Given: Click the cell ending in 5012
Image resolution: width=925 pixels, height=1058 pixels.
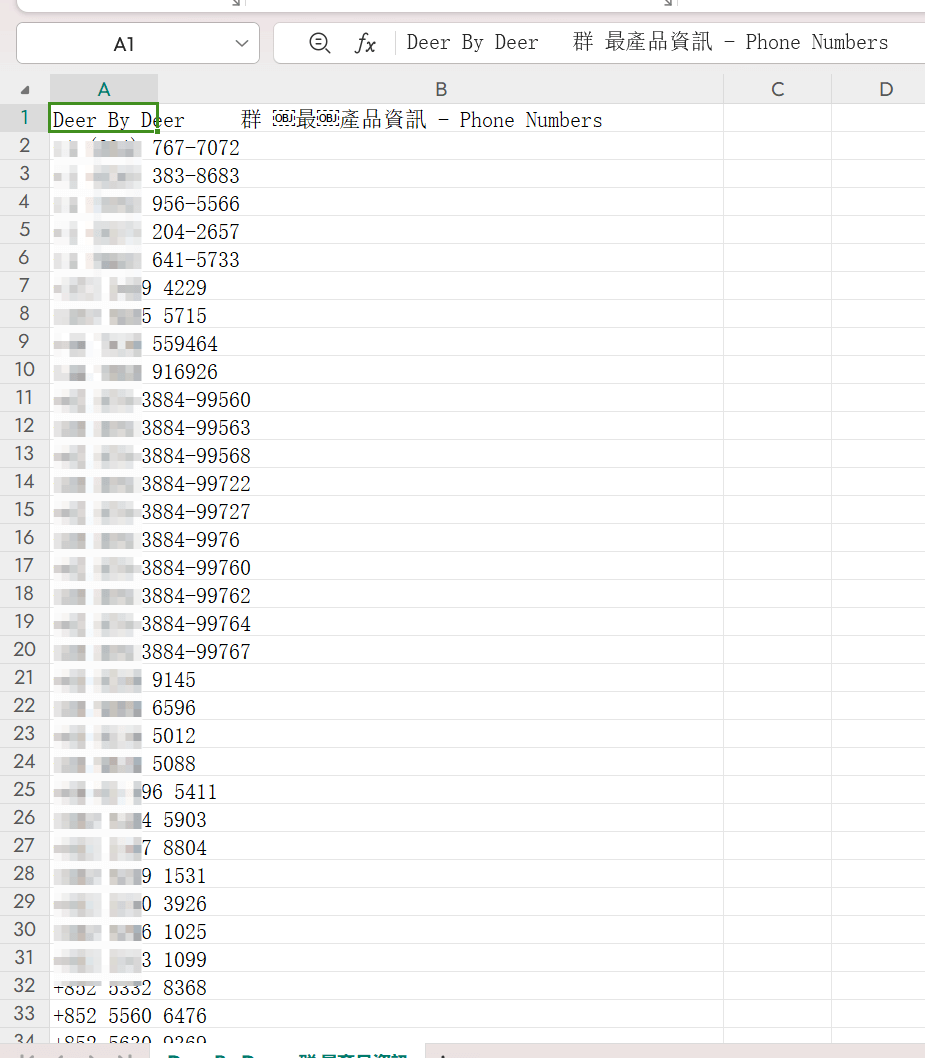Looking at the screenshot, I should coord(104,734).
